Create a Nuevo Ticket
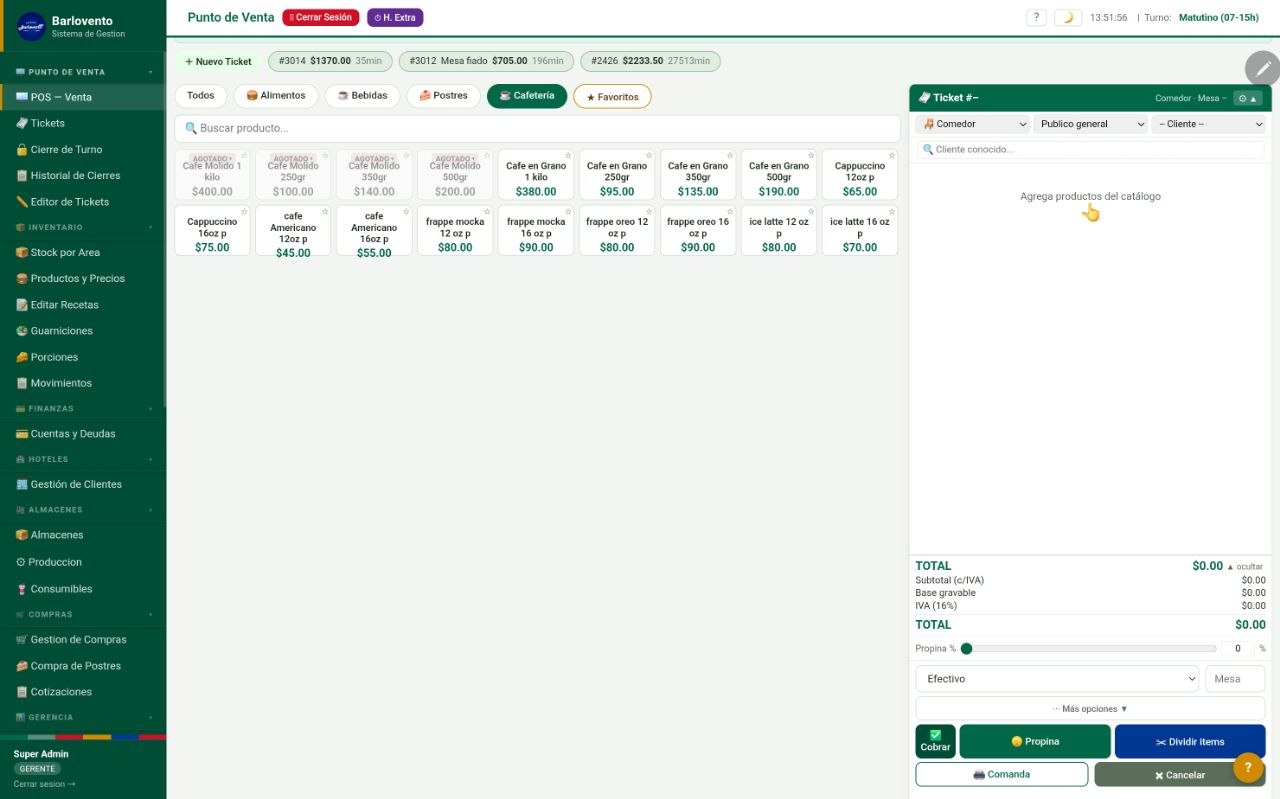The width and height of the screenshot is (1280, 799). (218, 61)
